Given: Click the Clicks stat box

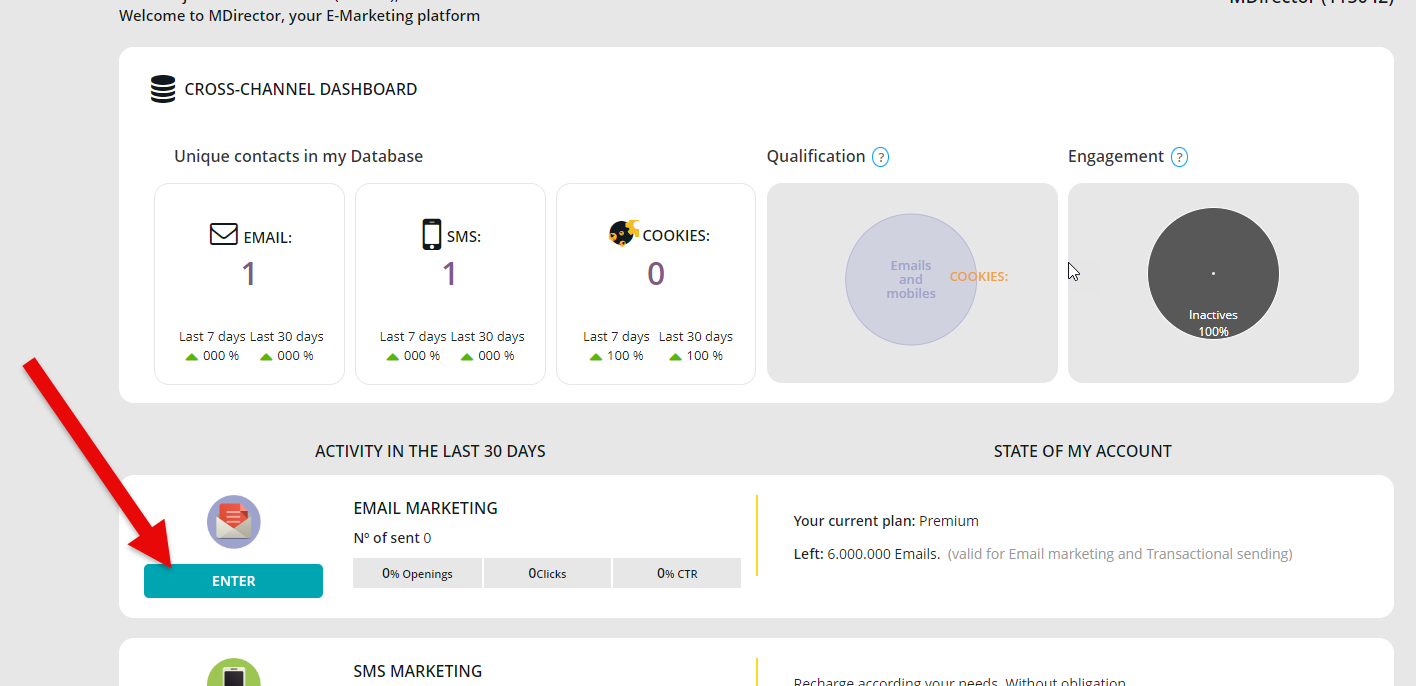Looking at the screenshot, I should pyautogui.click(x=547, y=573).
